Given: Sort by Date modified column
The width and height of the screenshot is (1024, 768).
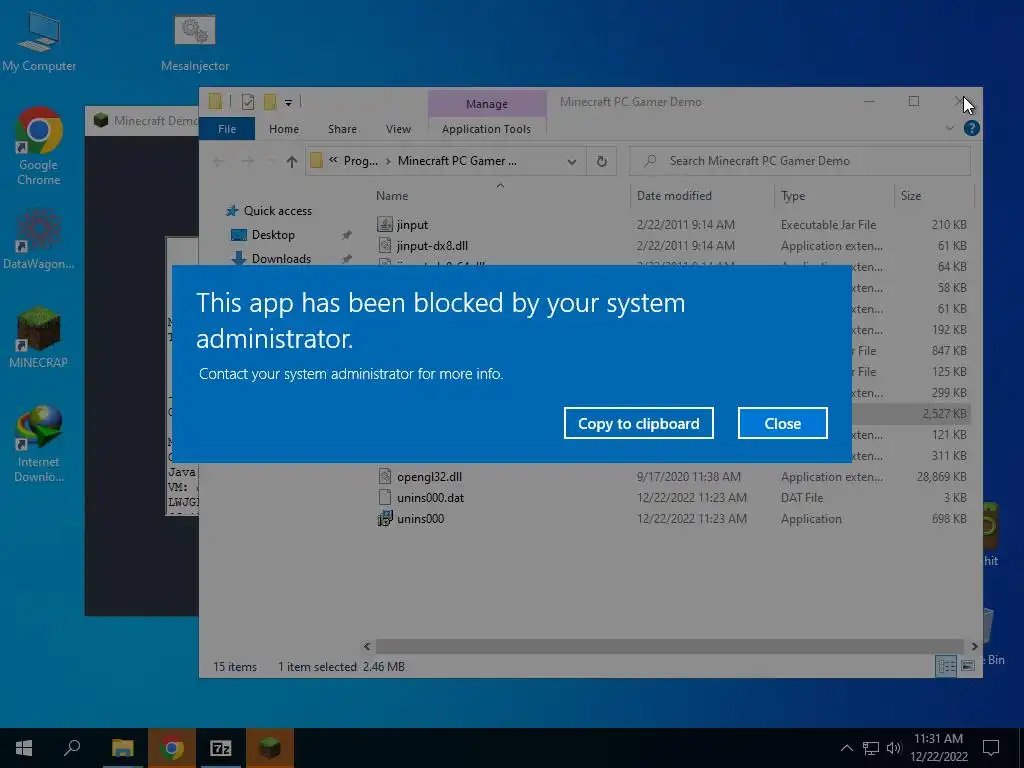Looking at the screenshot, I should point(674,195).
